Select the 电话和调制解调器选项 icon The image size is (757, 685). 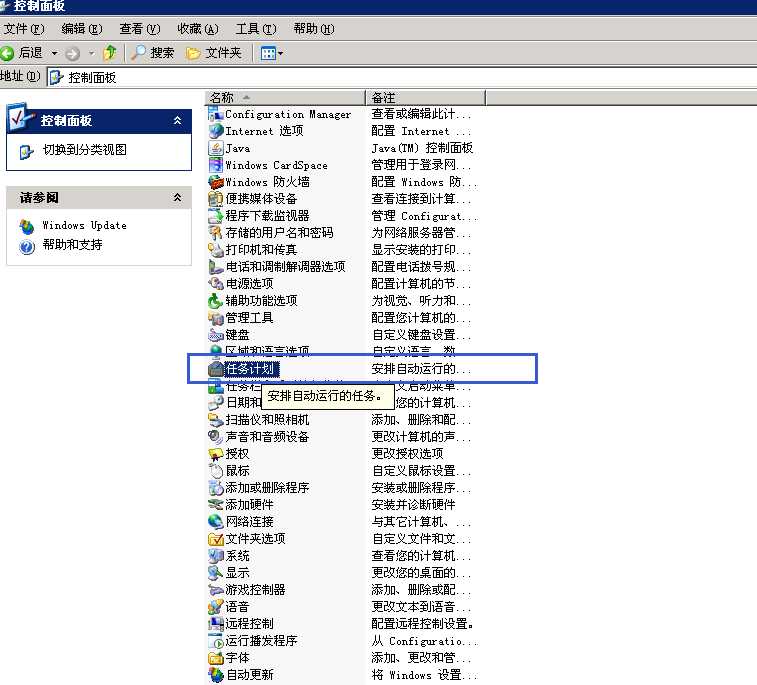215,266
